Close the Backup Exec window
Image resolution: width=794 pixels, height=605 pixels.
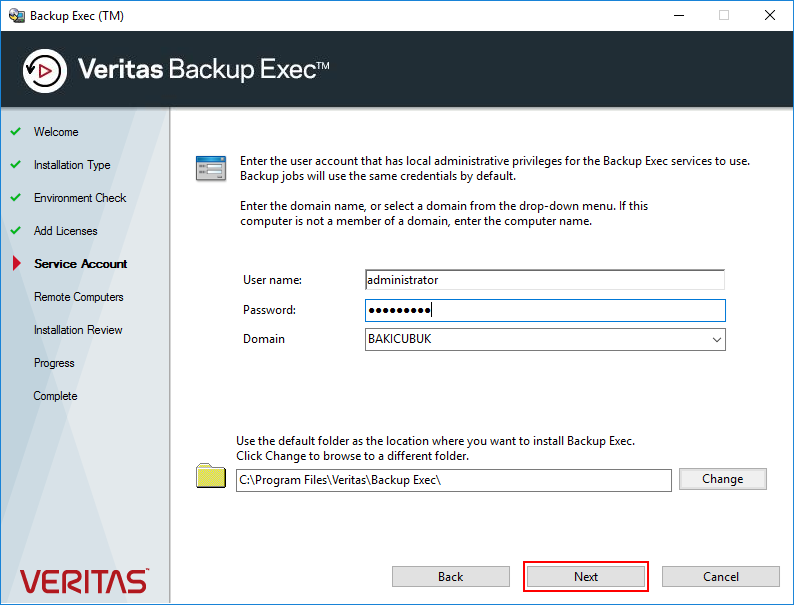pos(770,15)
